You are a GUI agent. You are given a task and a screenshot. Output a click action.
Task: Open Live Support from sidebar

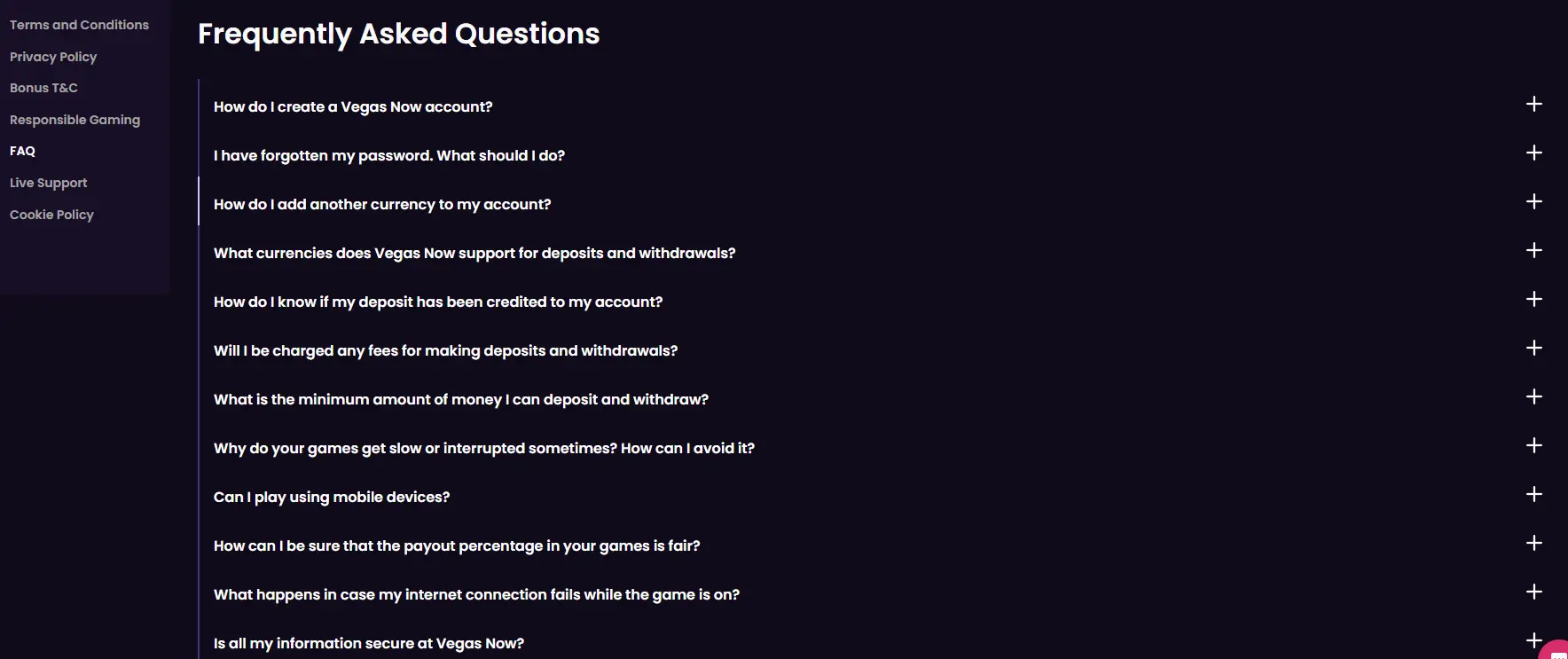click(x=48, y=183)
